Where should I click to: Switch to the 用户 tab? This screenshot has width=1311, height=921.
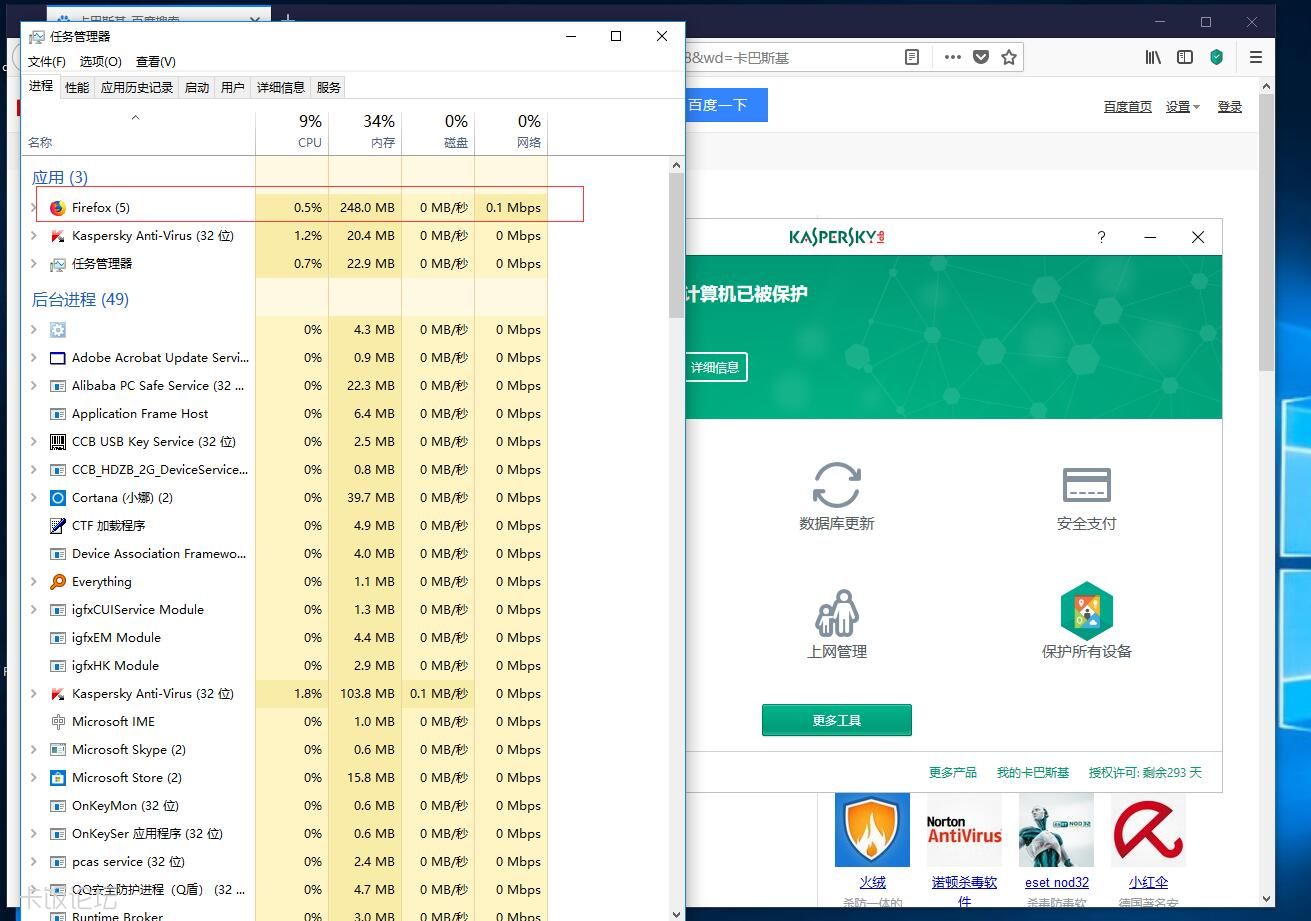[233, 88]
